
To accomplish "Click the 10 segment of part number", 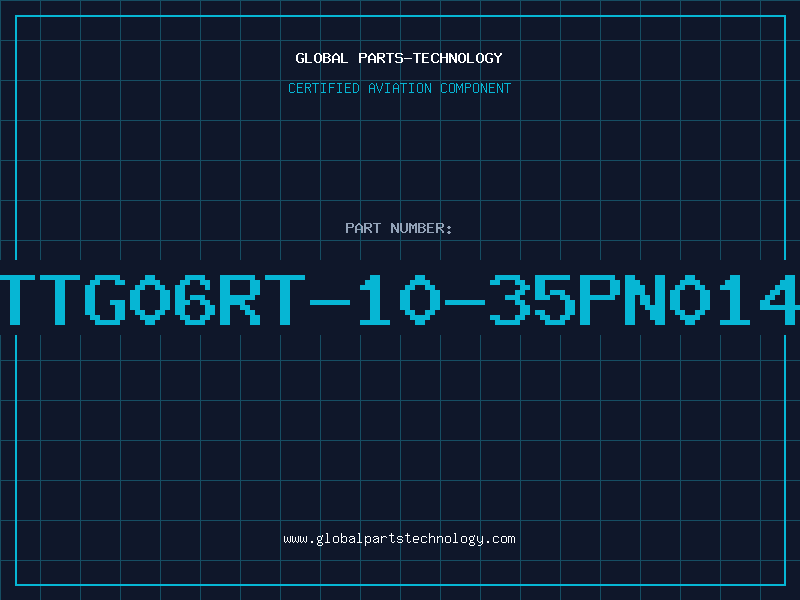I will click(399, 299).
